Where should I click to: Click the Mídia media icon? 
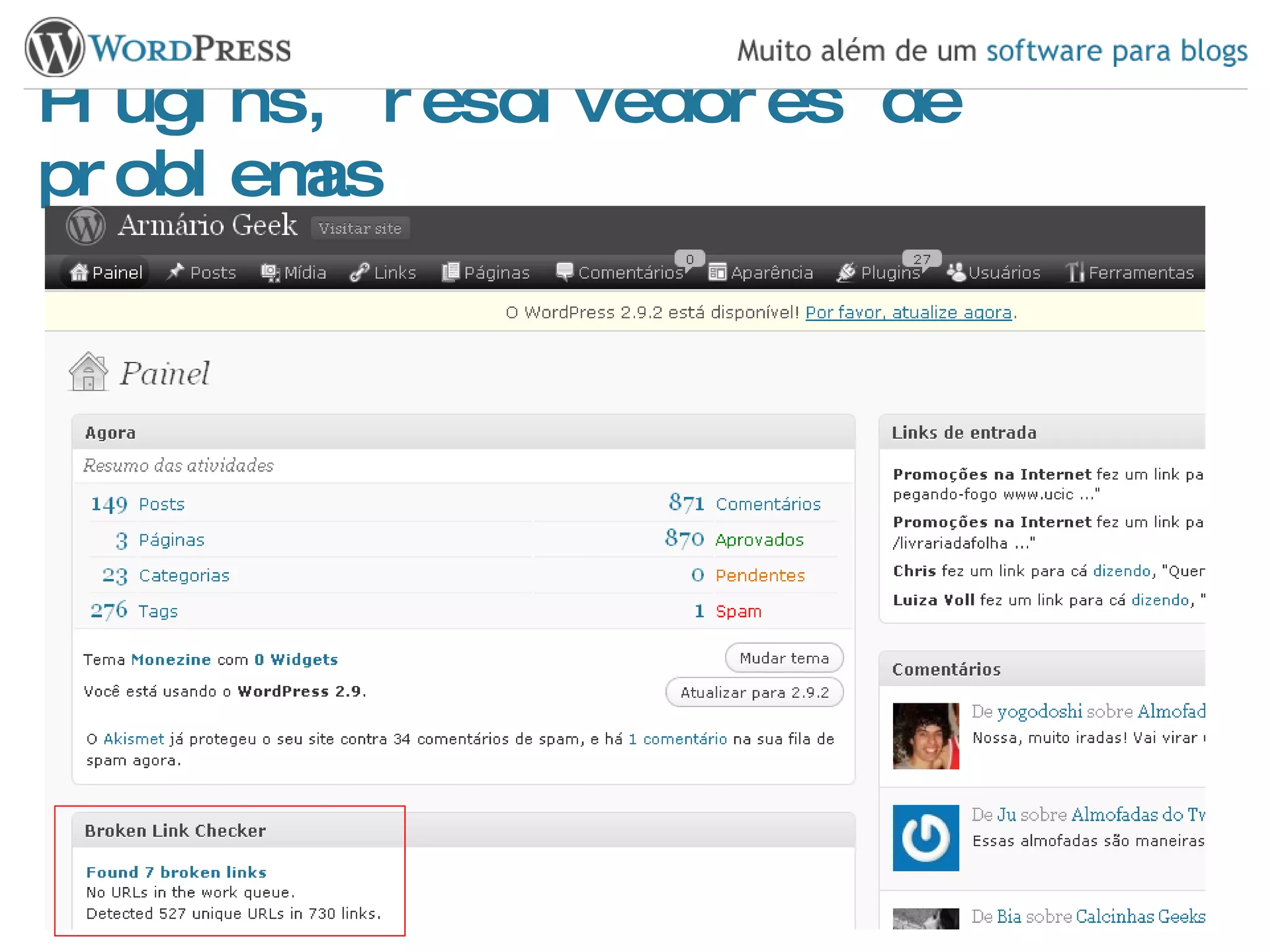[x=270, y=272]
